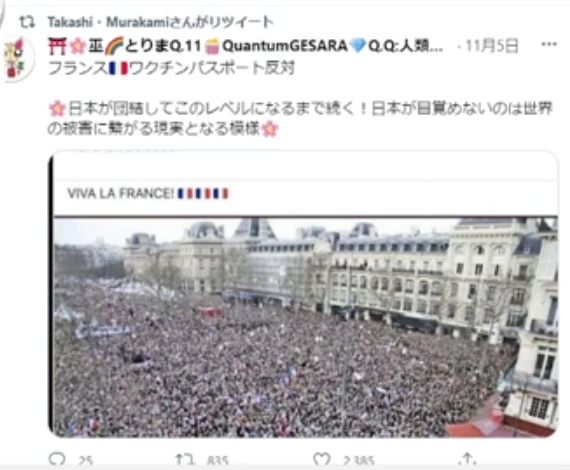
Task: Click the diamond emoji in the display name
Action: [x=358, y=47]
